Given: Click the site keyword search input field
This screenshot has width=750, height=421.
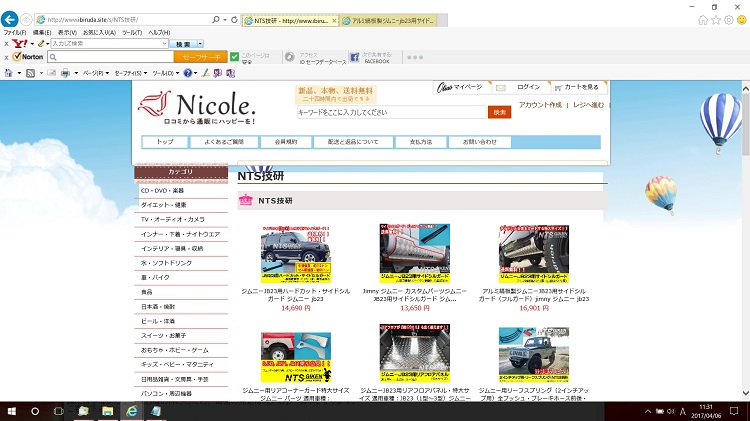Looking at the screenshot, I should tap(390, 112).
